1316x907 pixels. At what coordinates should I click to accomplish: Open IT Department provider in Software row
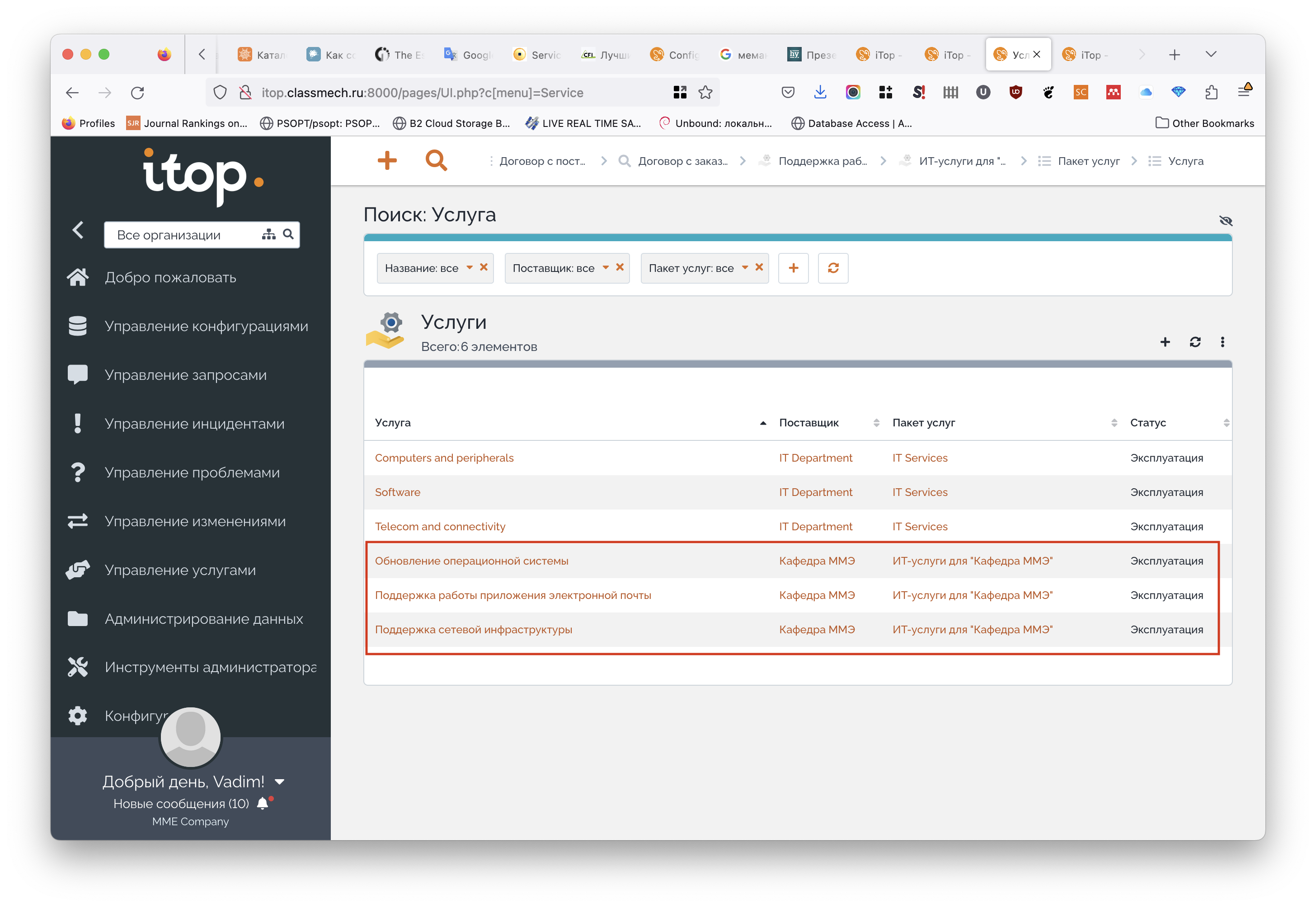point(815,492)
